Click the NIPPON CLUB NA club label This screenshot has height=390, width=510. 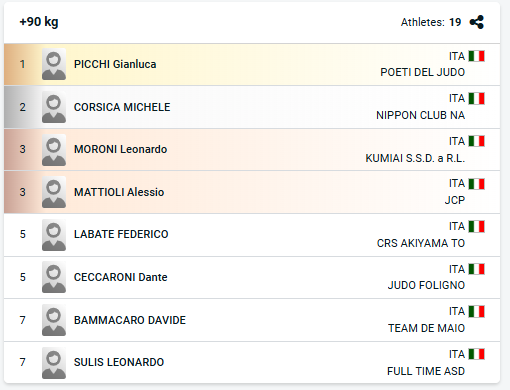(x=420, y=115)
